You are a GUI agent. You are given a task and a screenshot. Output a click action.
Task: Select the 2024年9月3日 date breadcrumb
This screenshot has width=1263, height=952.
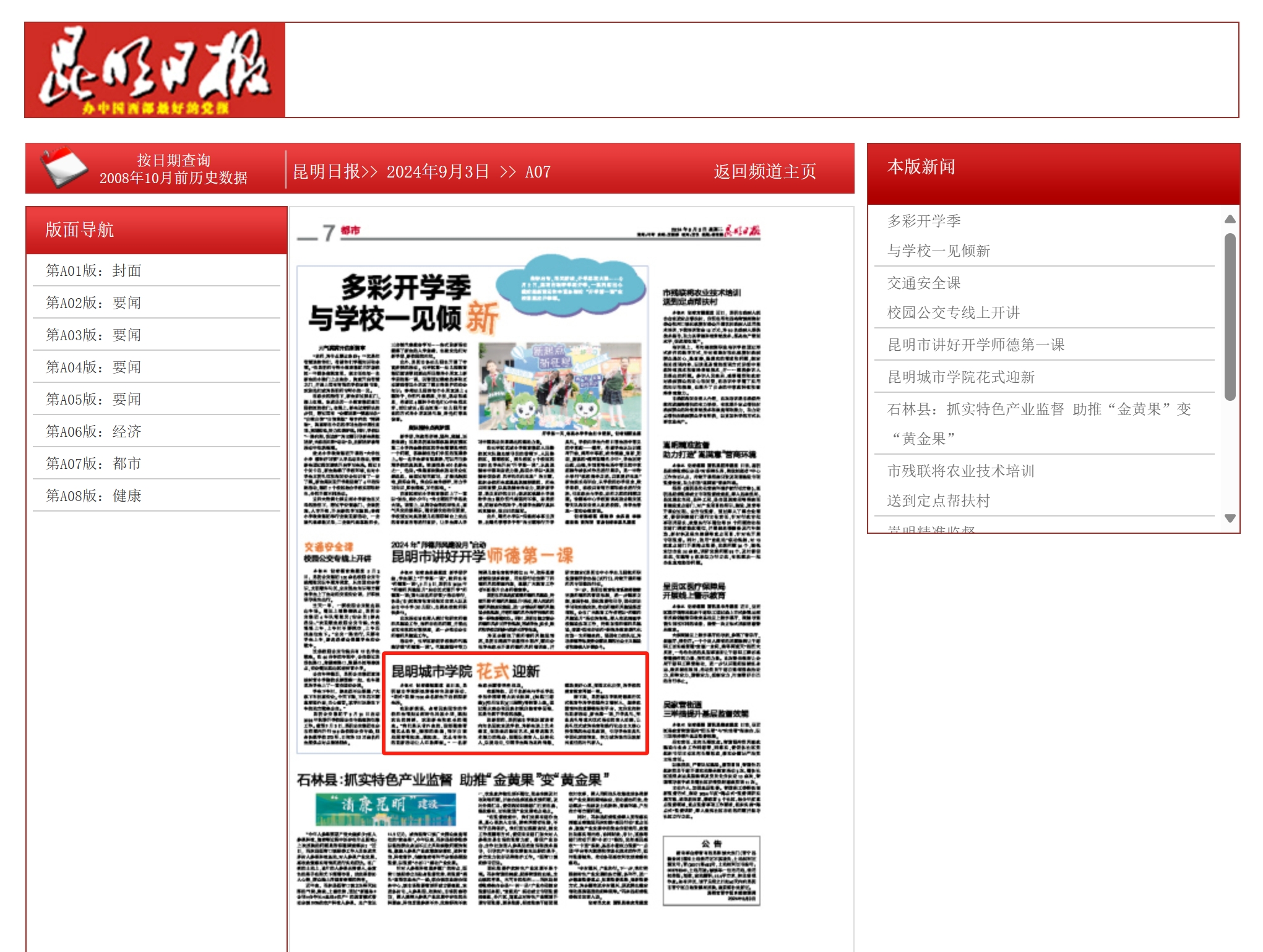[x=438, y=171]
